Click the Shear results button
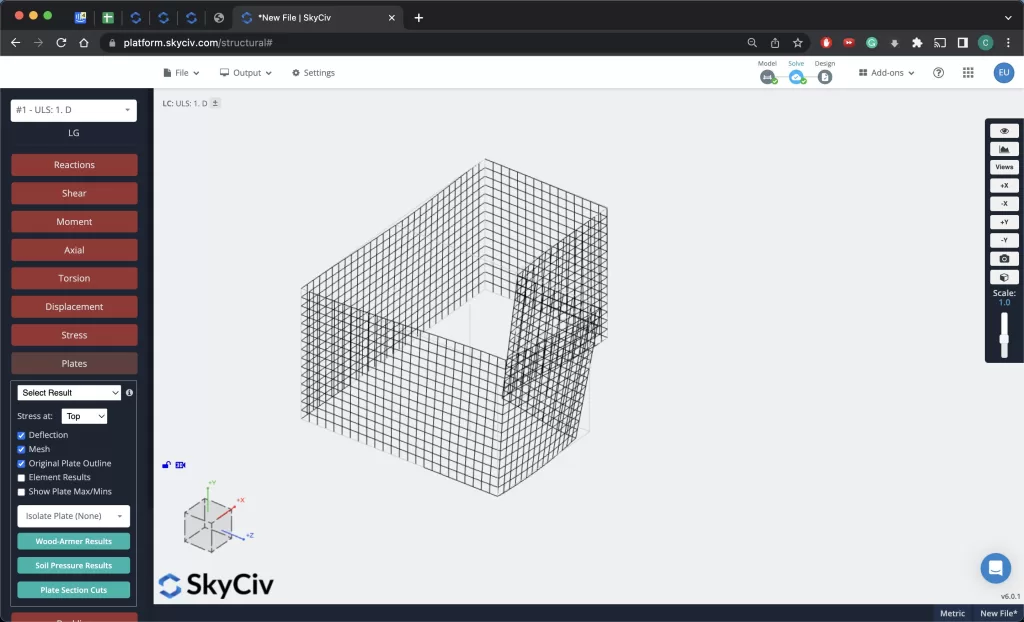Screen dimensions: 1024x622 pos(74,193)
